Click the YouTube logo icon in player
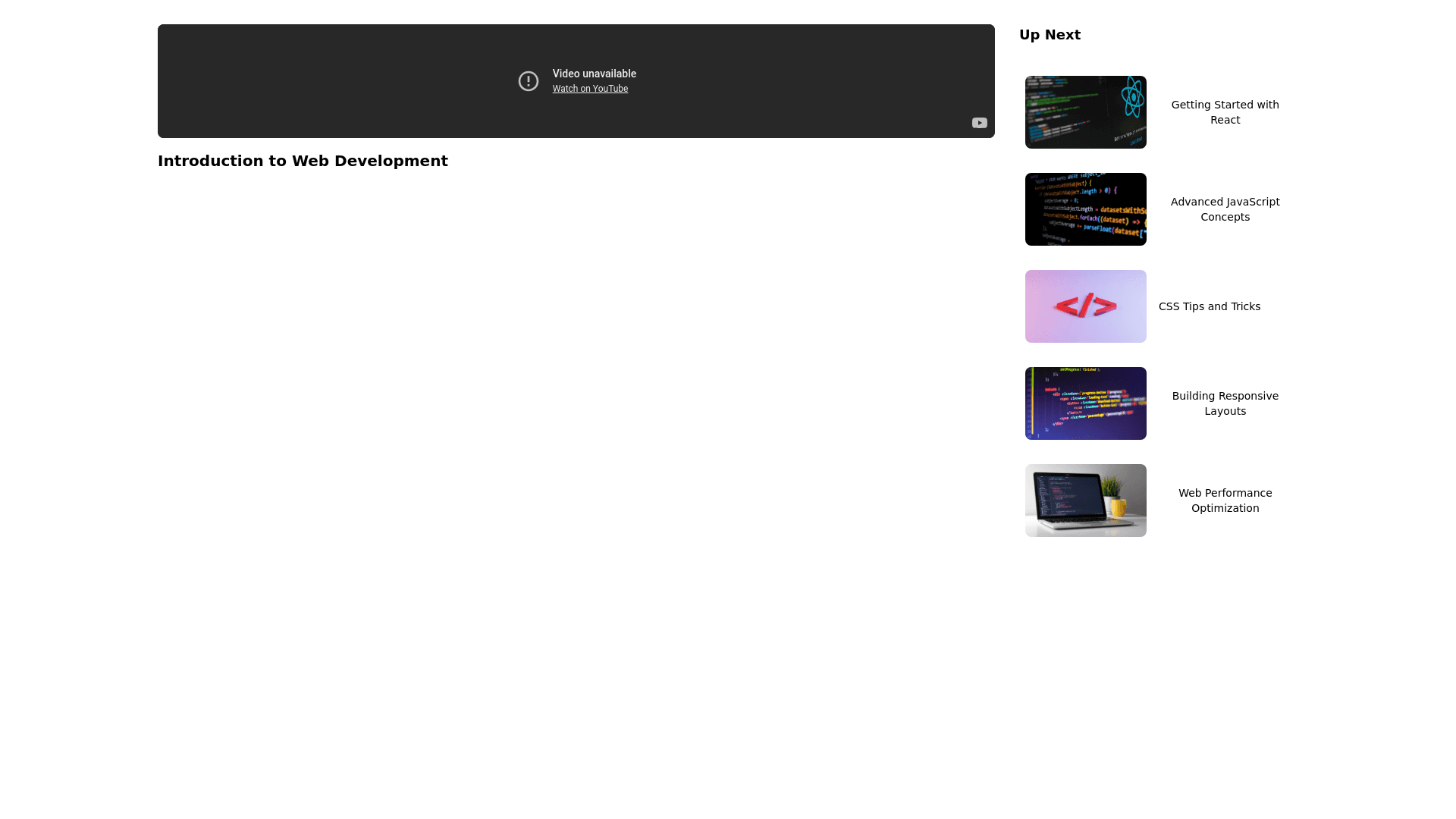Viewport: 1456px width, 819px height. pyautogui.click(x=979, y=123)
